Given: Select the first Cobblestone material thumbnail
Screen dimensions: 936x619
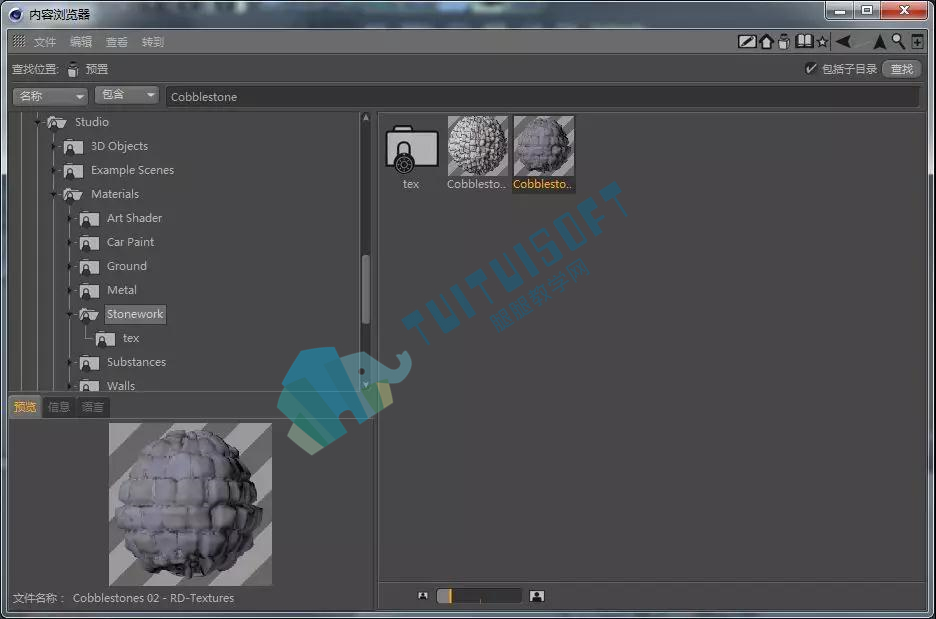Looking at the screenshot, I should [477, 153].
